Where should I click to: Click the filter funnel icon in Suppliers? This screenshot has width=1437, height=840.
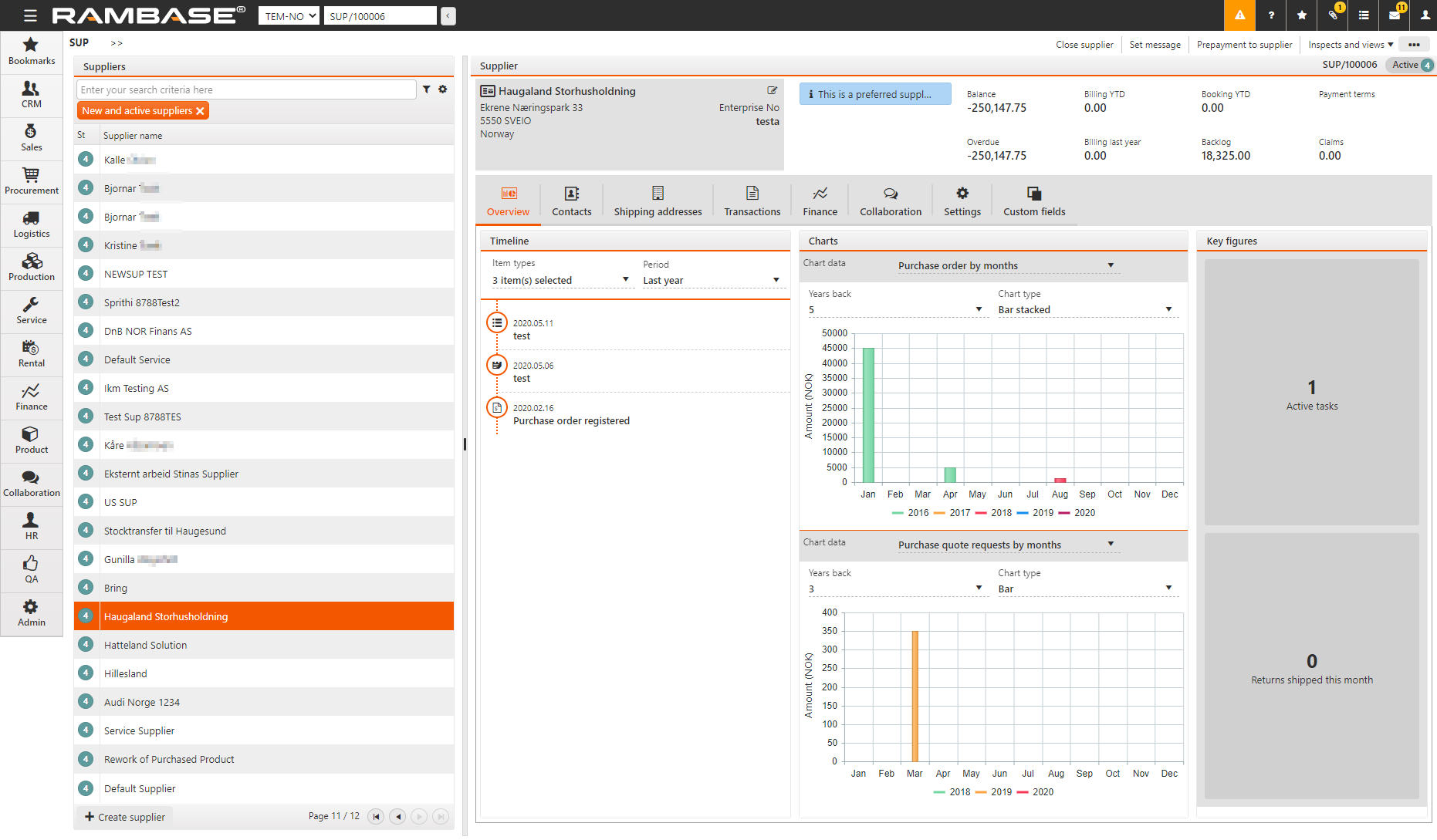[426, 89]
